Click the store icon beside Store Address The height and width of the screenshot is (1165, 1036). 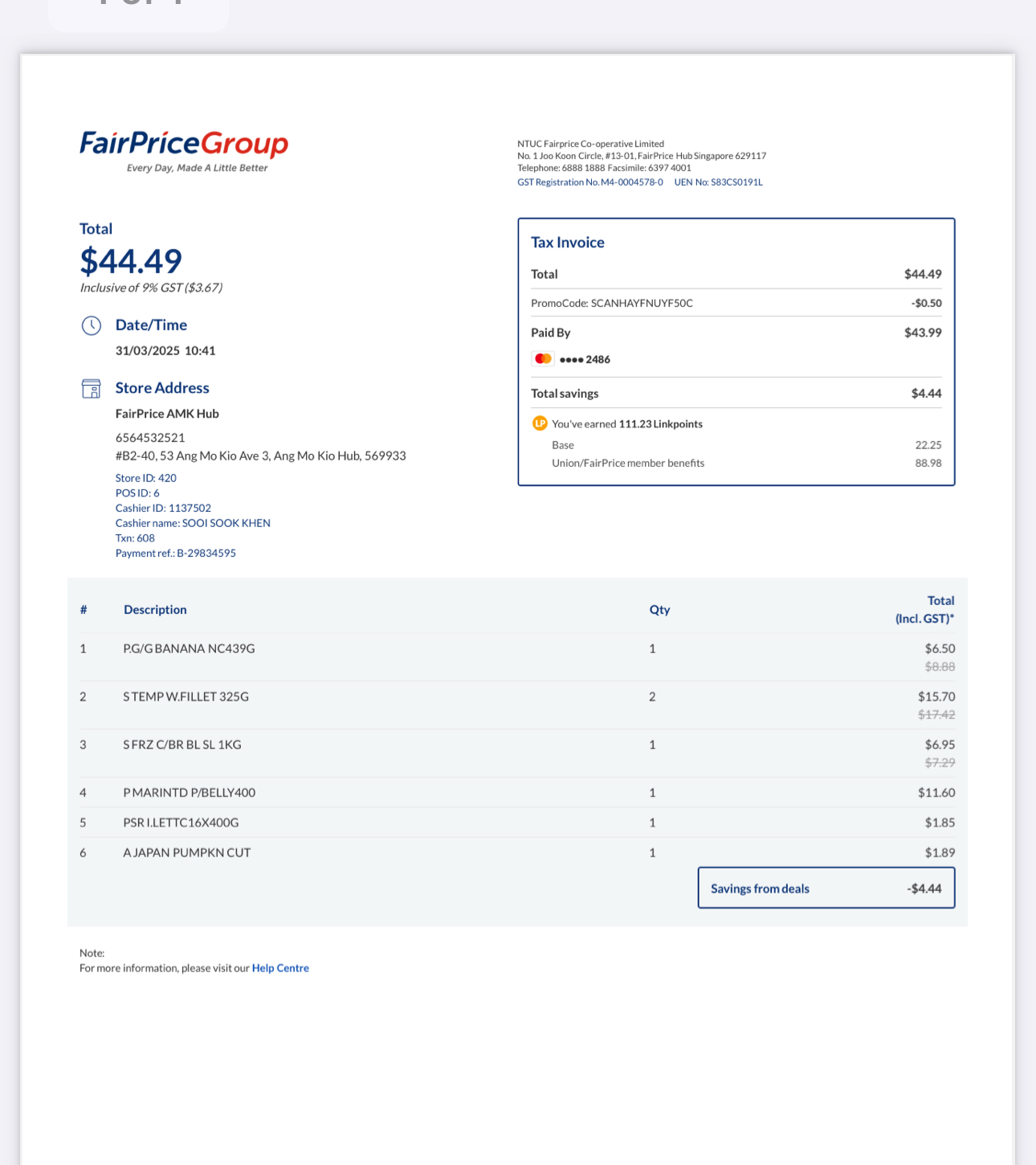(x=92, y=389)
